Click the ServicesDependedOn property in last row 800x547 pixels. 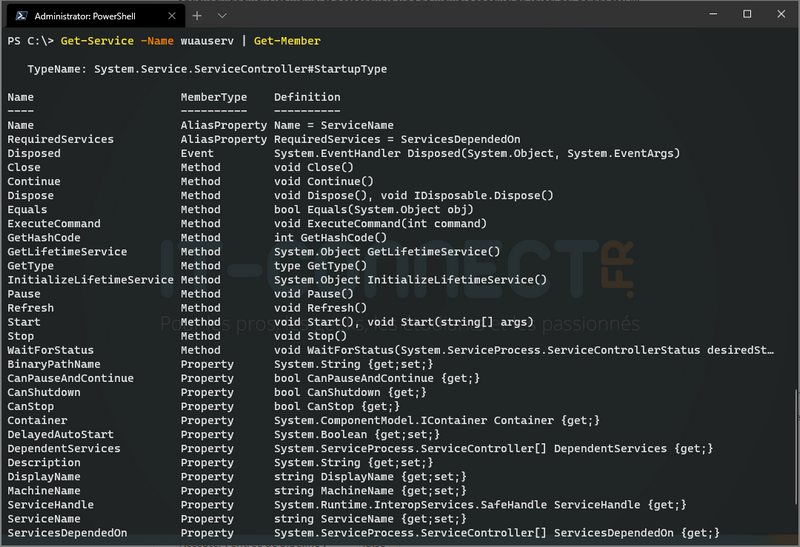(x=67, y=533)
